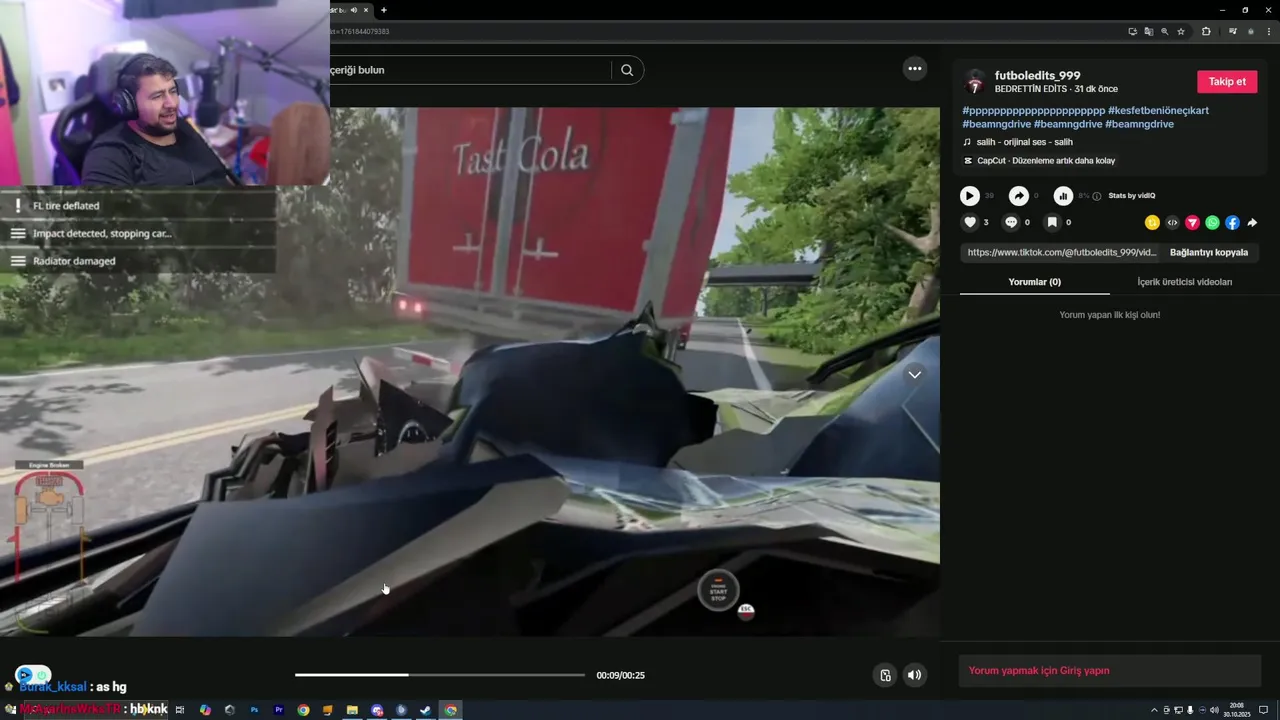Open the Chrome extensions puzzle icon

1206,31
